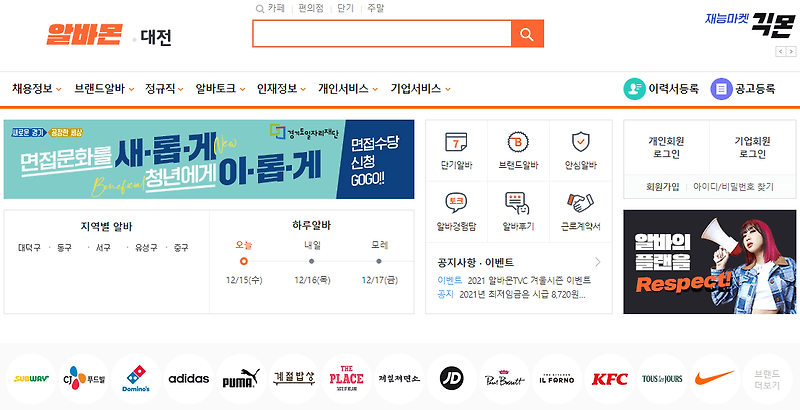Select 동구 in 지역별 알바

coord(64,248)
